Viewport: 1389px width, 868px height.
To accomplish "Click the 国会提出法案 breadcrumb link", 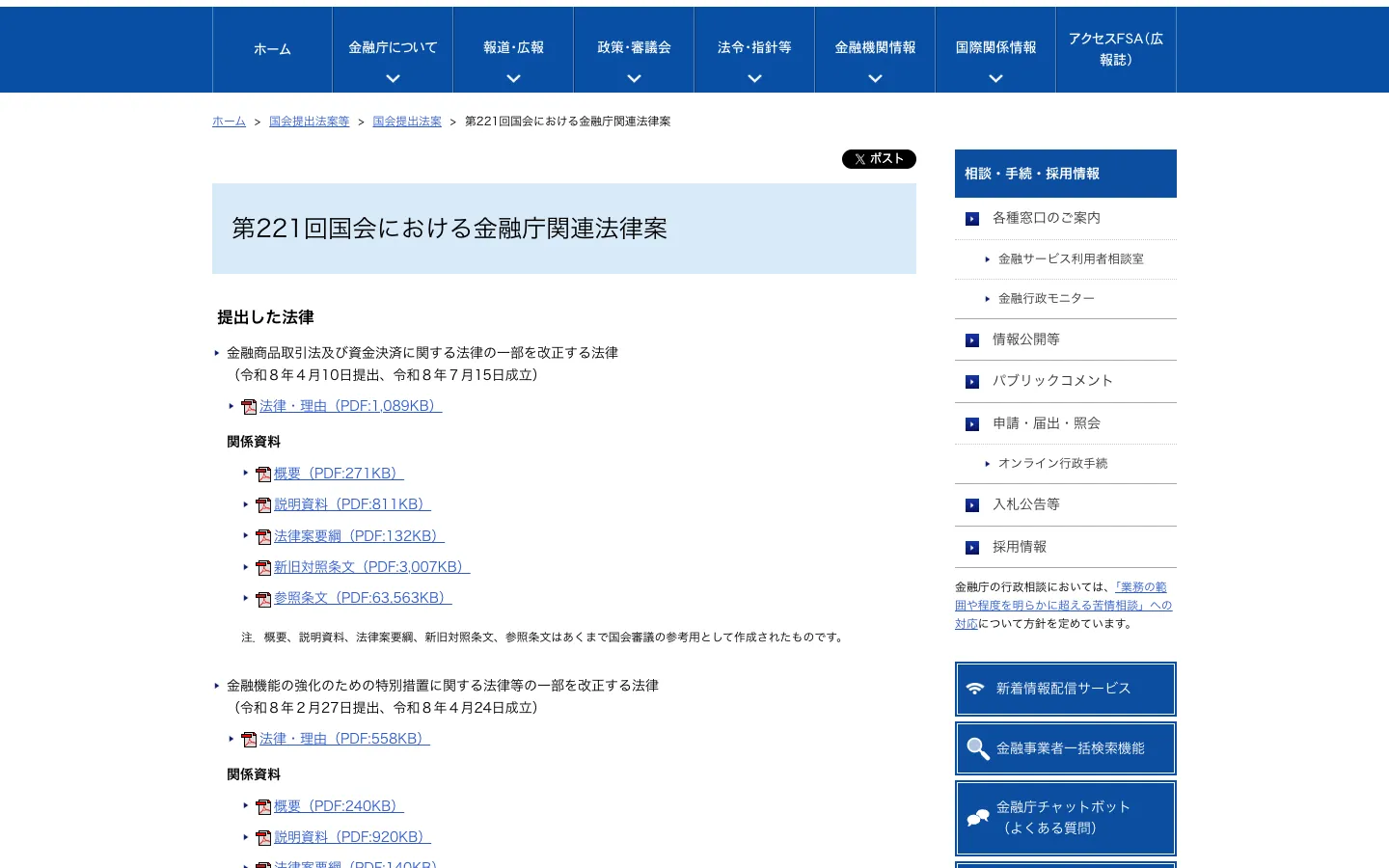I will [407, 122].
